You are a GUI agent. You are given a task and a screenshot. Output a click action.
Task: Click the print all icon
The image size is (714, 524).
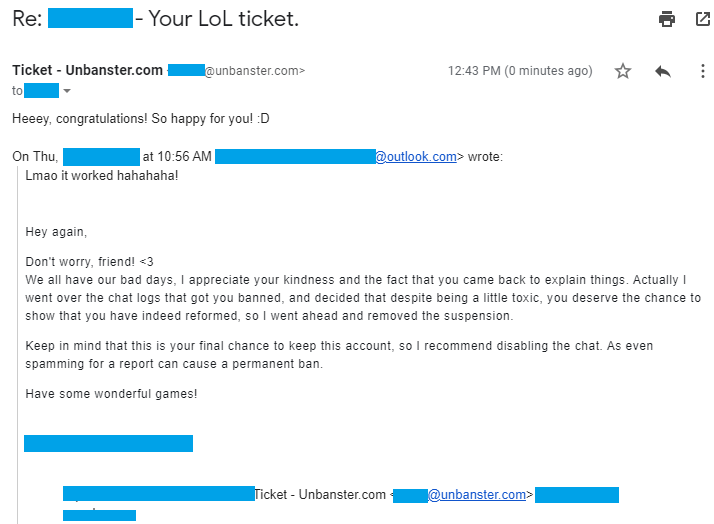coord(667,19)
